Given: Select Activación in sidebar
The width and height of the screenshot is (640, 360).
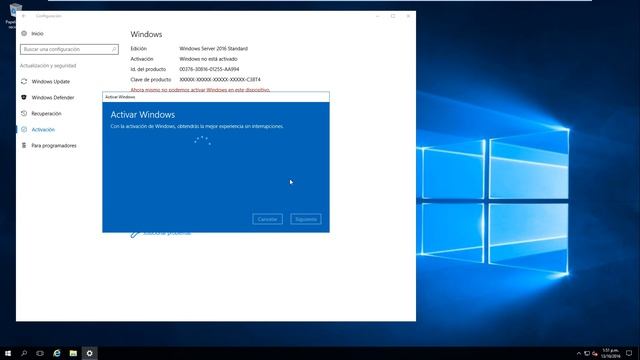Looking at the screenshot, I should click(43, 129).
